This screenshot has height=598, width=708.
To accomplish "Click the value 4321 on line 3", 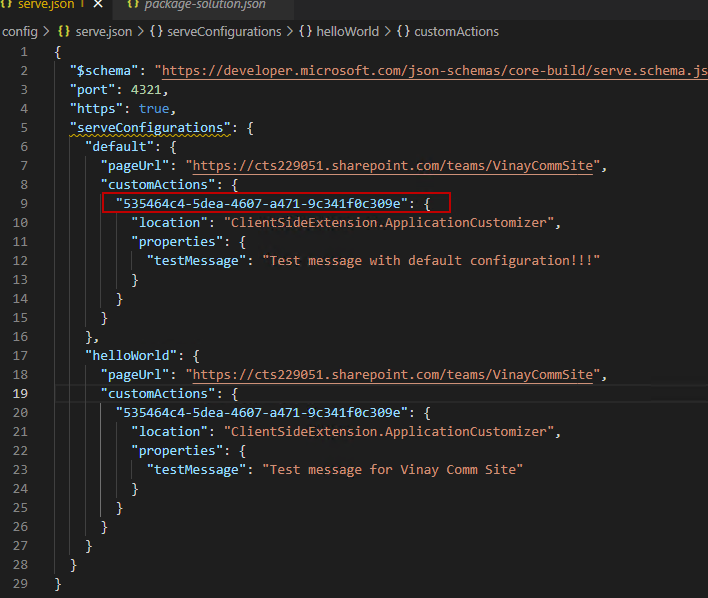I will click(x=146, y=90).
